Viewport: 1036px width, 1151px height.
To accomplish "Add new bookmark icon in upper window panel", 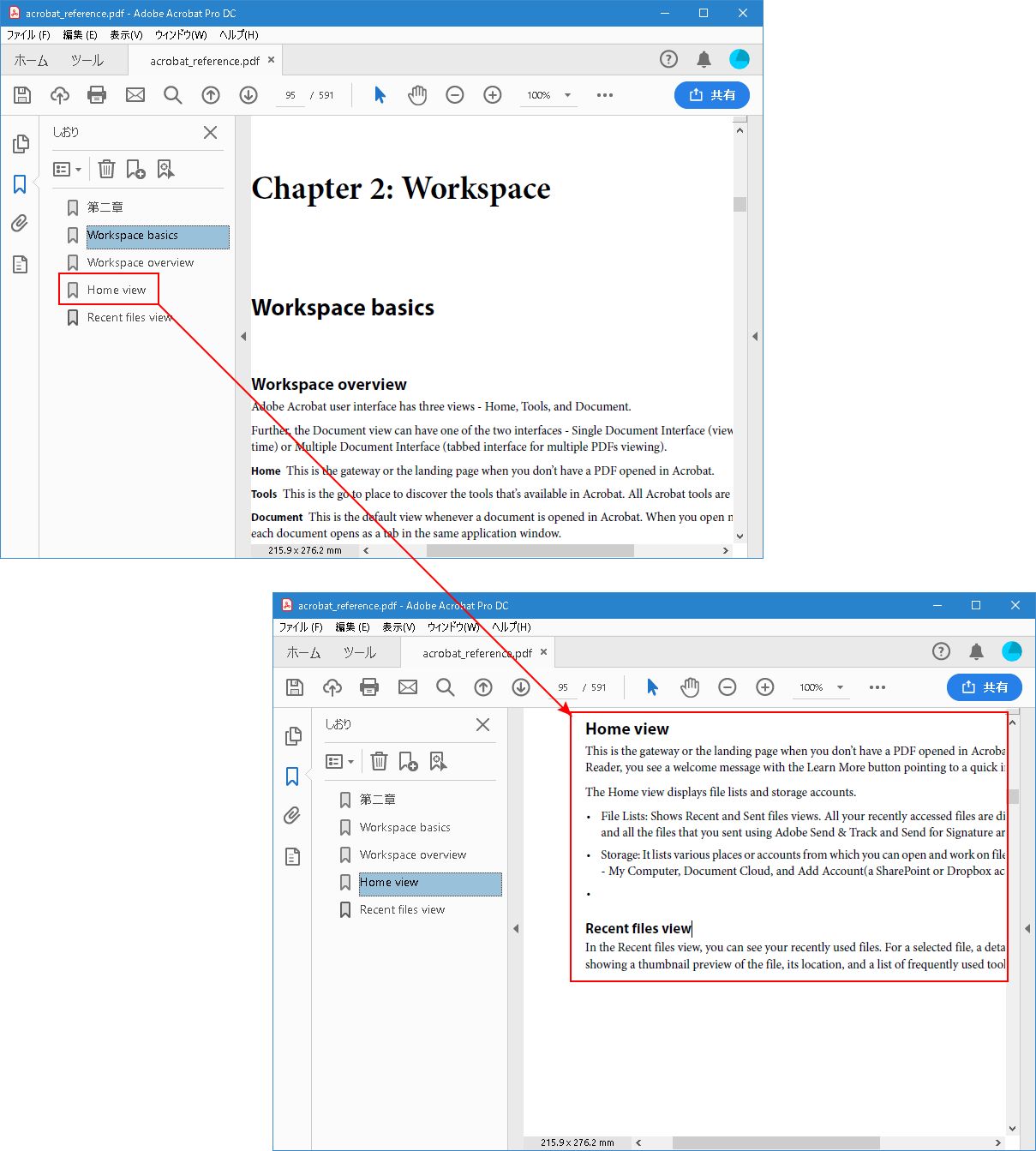I will point(135,169).
